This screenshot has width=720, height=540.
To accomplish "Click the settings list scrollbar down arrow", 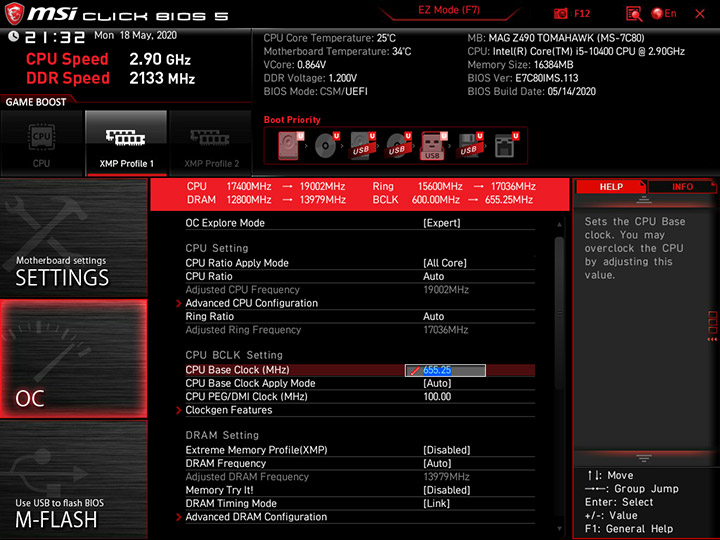I will [559, 529].
